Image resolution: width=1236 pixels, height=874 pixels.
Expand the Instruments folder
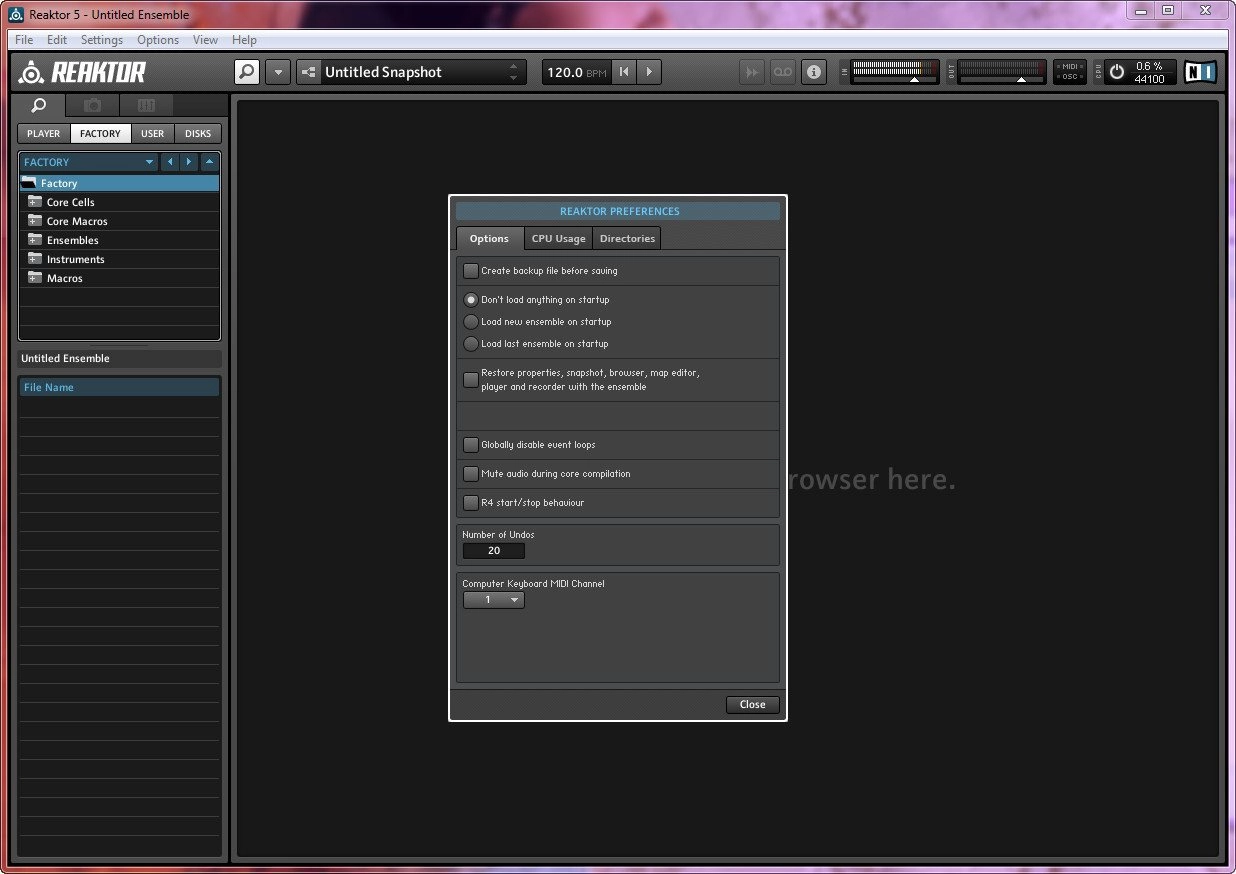tap(35, 259)
